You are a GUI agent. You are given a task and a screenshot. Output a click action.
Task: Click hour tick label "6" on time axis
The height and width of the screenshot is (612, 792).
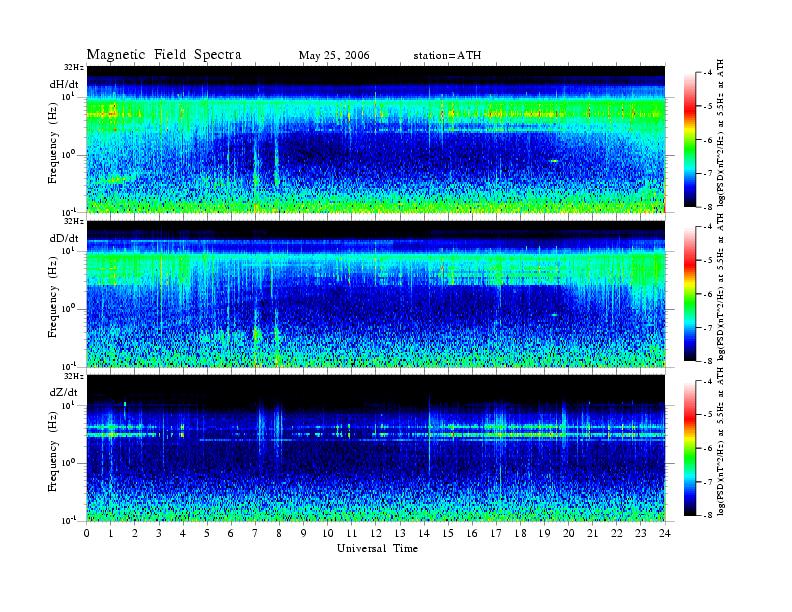coord(231,533)
